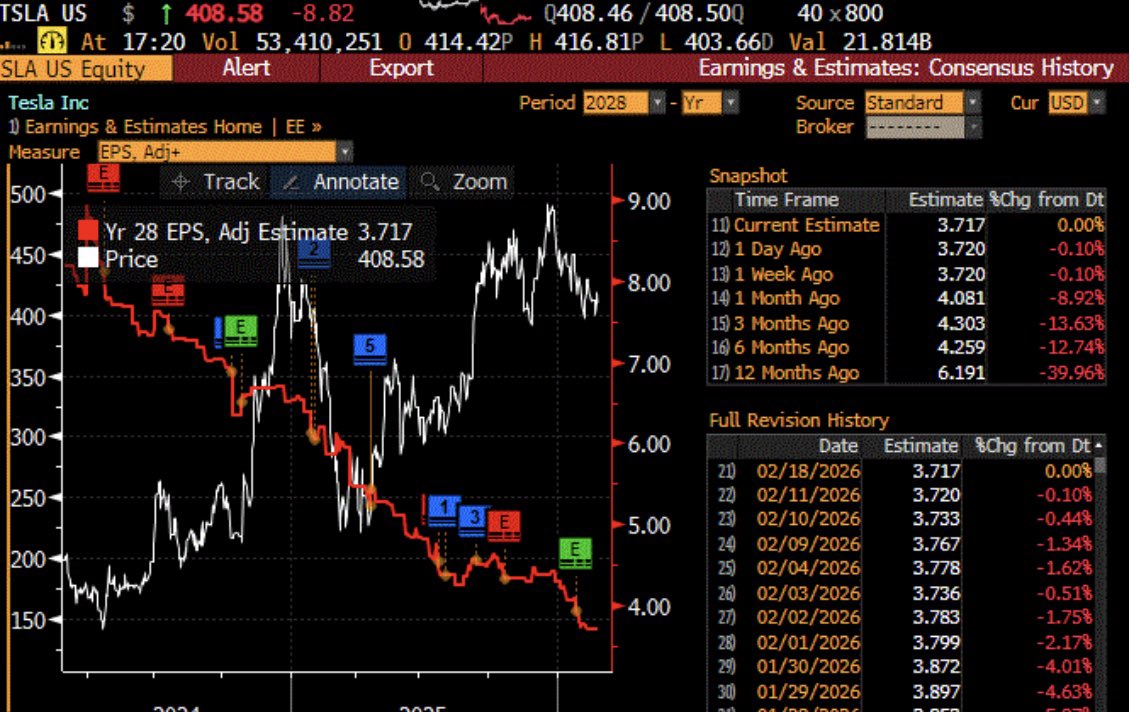Image resolution: width=1130 pixels, height=712 pixels.
Task: Click the 02/09/2026 revision row
Action: point(902,543)
